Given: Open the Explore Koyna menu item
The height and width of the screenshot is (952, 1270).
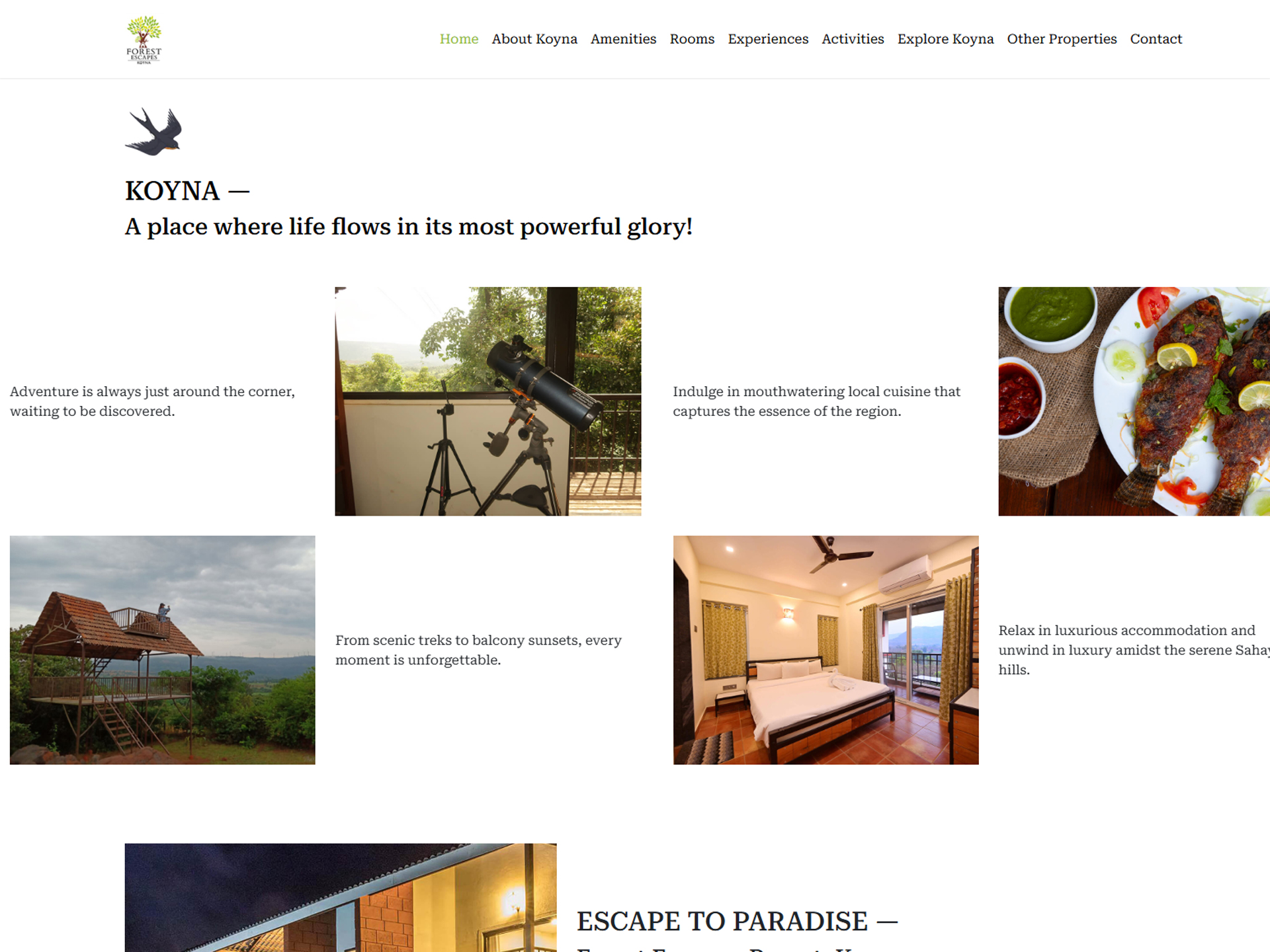Looking at the screenshot, I should pyautogui.click(x=945, y=39).
